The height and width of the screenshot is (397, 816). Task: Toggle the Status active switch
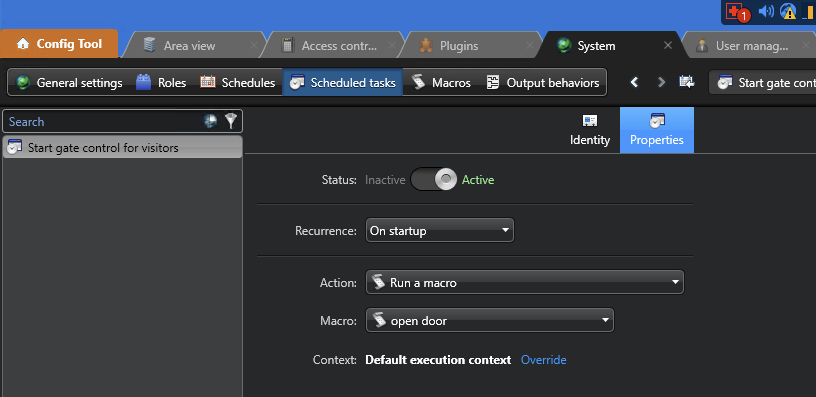(434, 180)
